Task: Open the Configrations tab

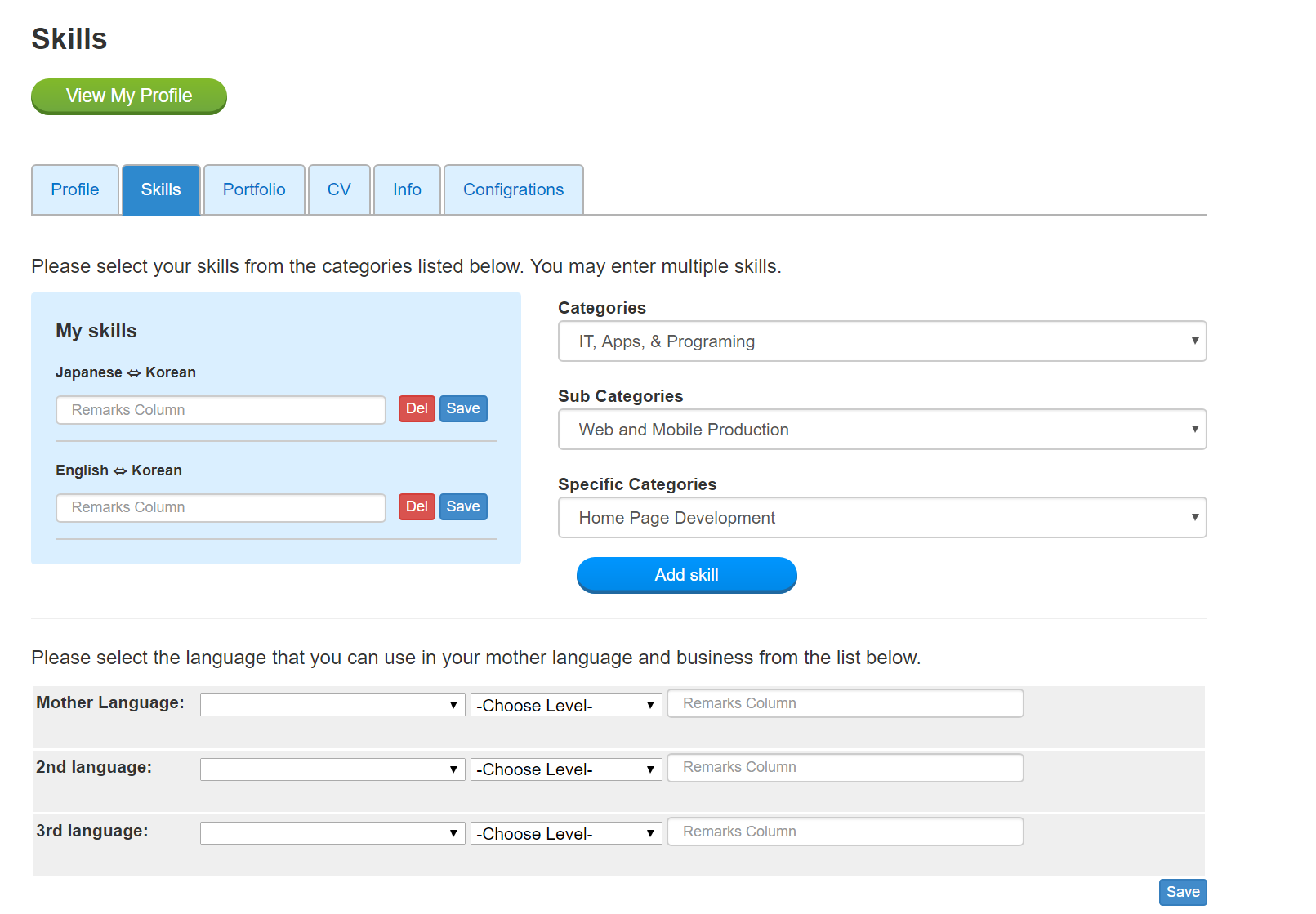Action: pyautogui.click(x=513, y=189)
